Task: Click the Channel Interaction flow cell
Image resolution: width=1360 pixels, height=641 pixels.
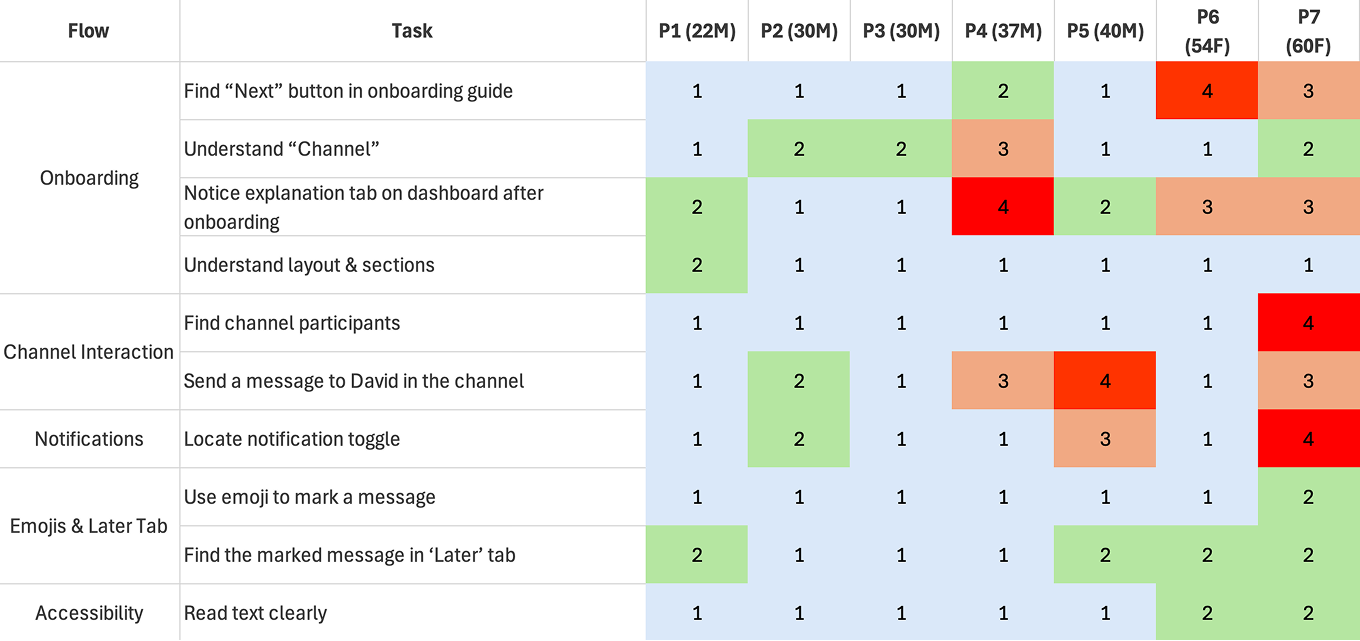Action: pos(89,352)
